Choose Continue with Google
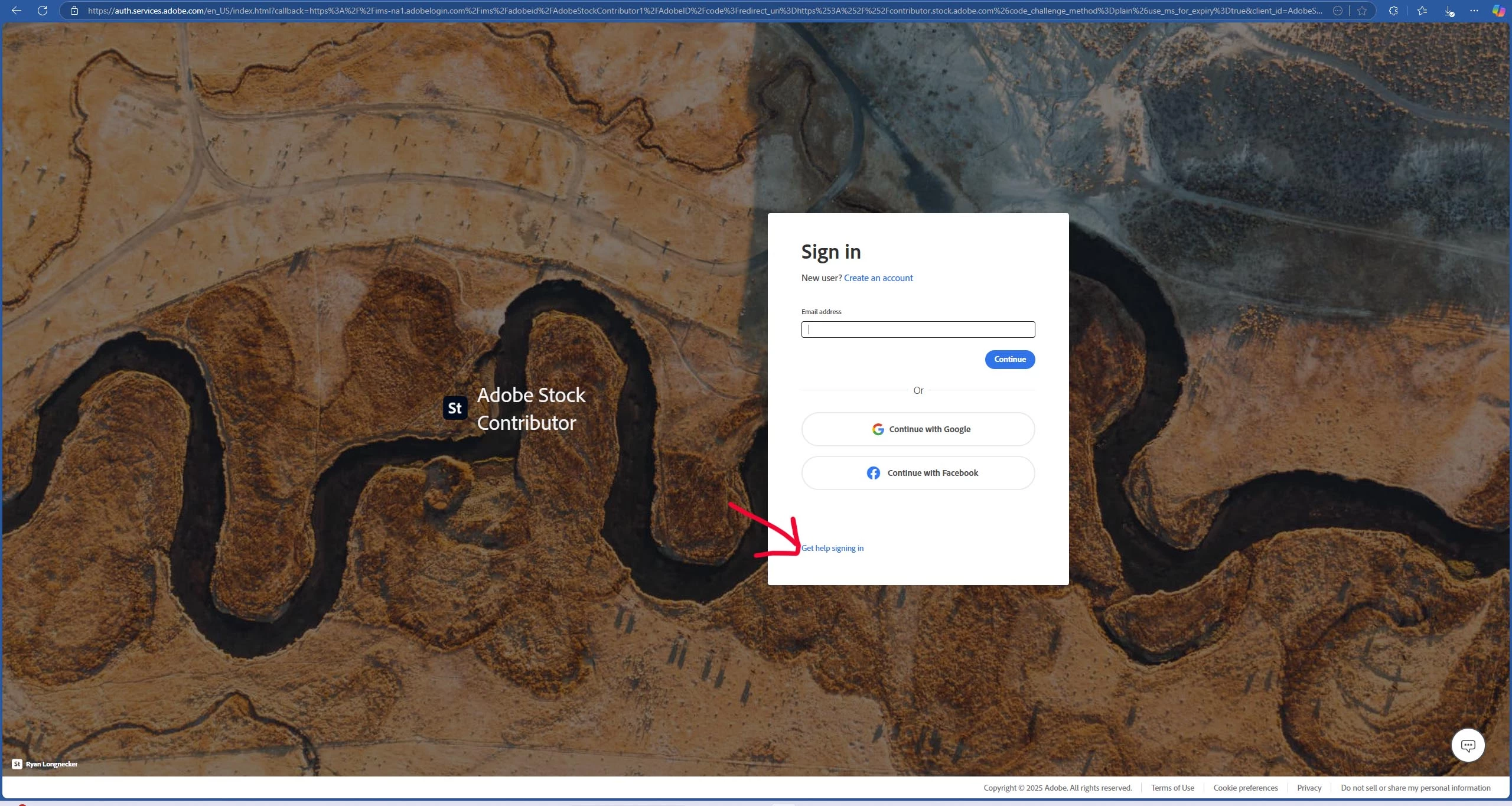Viewport: 1512px width, 806px height. tap(918, 429)
